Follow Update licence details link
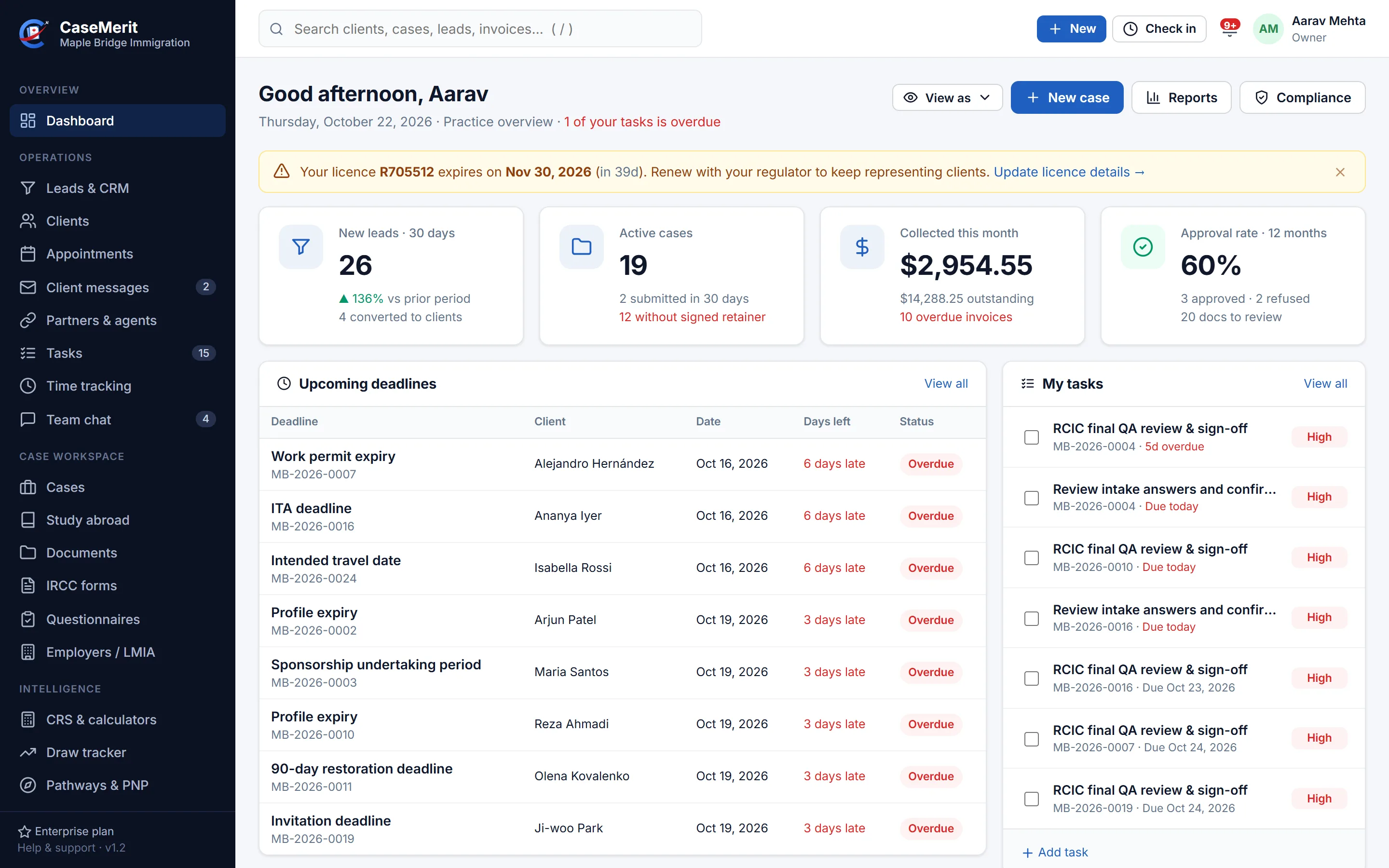This screenshot has width=1389, height=868. (1069, 172)
